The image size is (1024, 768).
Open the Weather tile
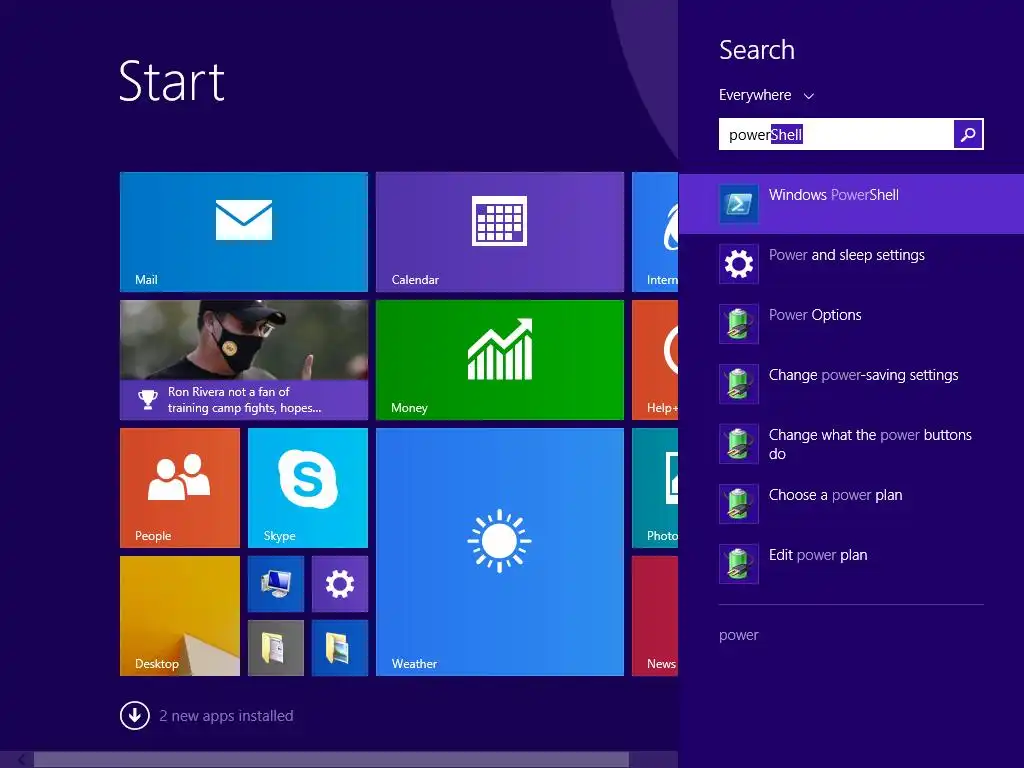pyautogui.click(x=500, y=552)
